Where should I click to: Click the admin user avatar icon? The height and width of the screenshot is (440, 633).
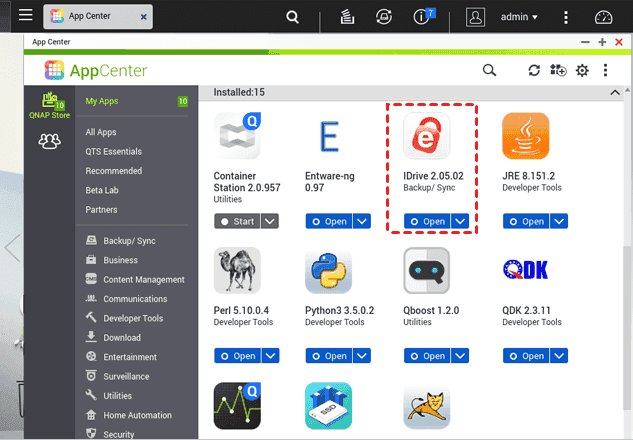tap(475, 17)
